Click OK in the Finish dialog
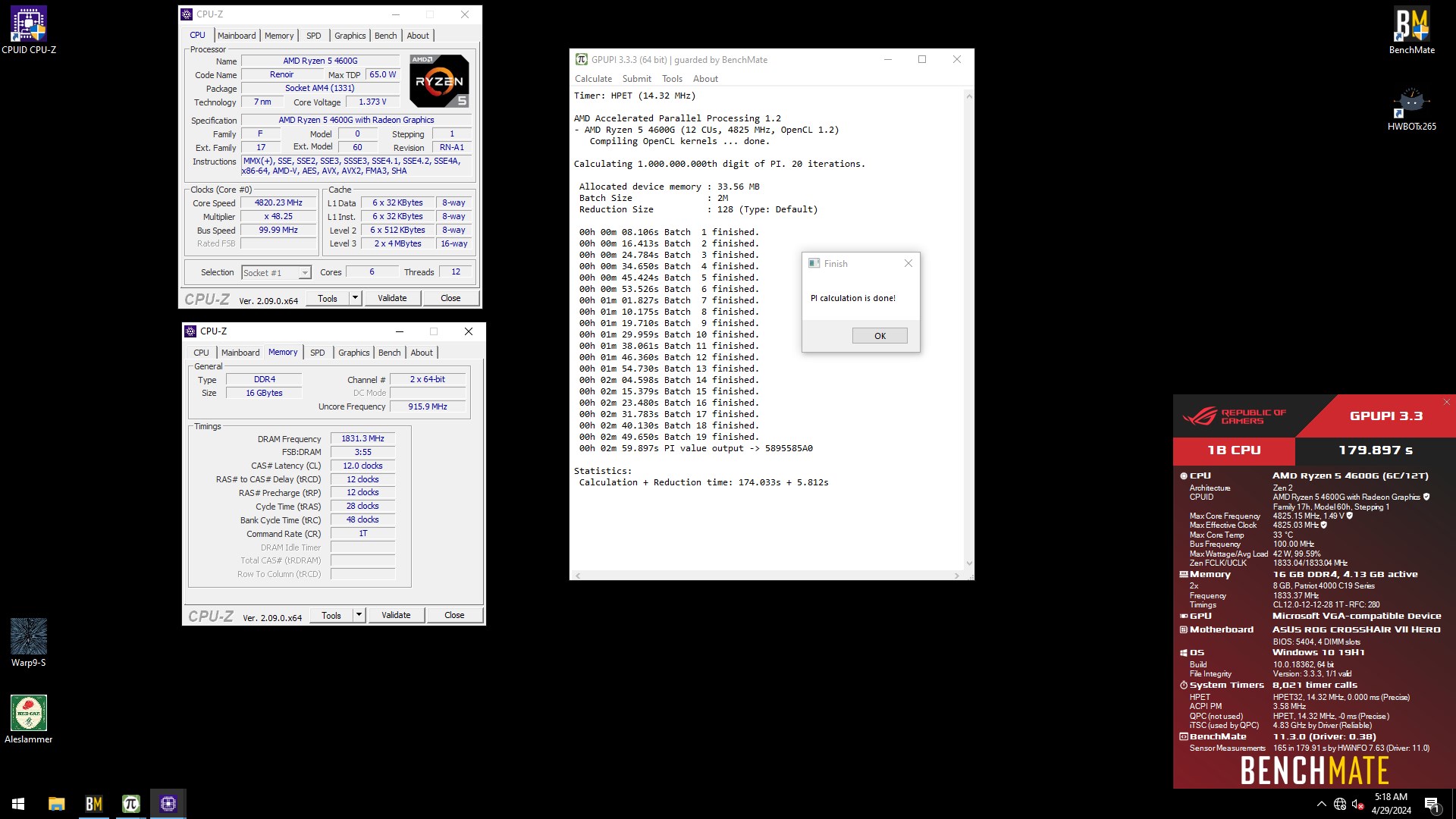Image resolution: width=1456 pixels, height=819 pixels. click(880, 336)
